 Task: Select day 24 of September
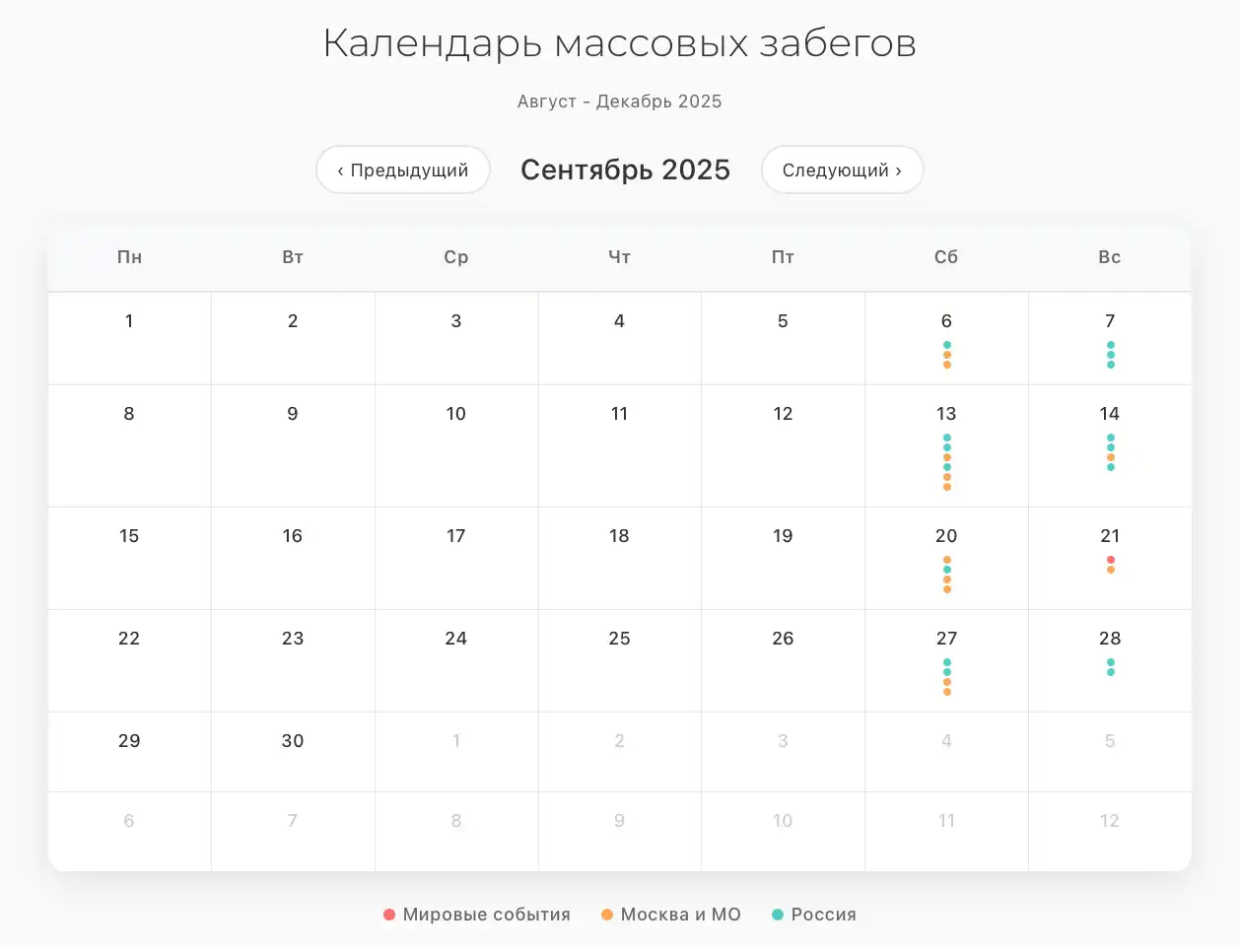click(456, 661)
